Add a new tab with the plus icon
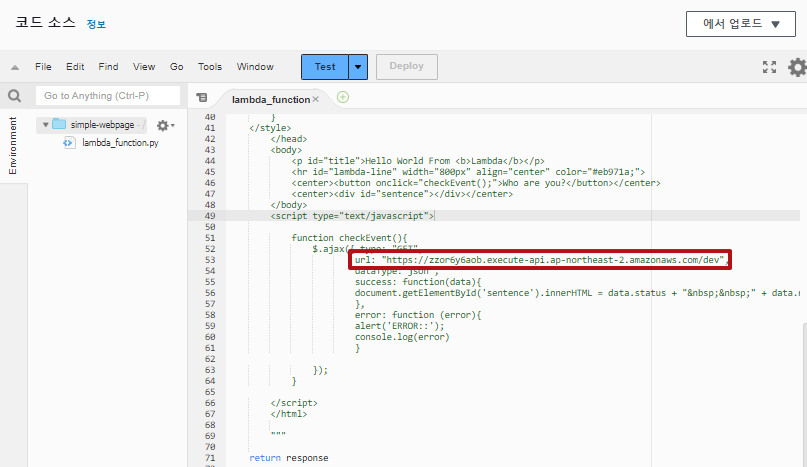 (x=343, y=97)
